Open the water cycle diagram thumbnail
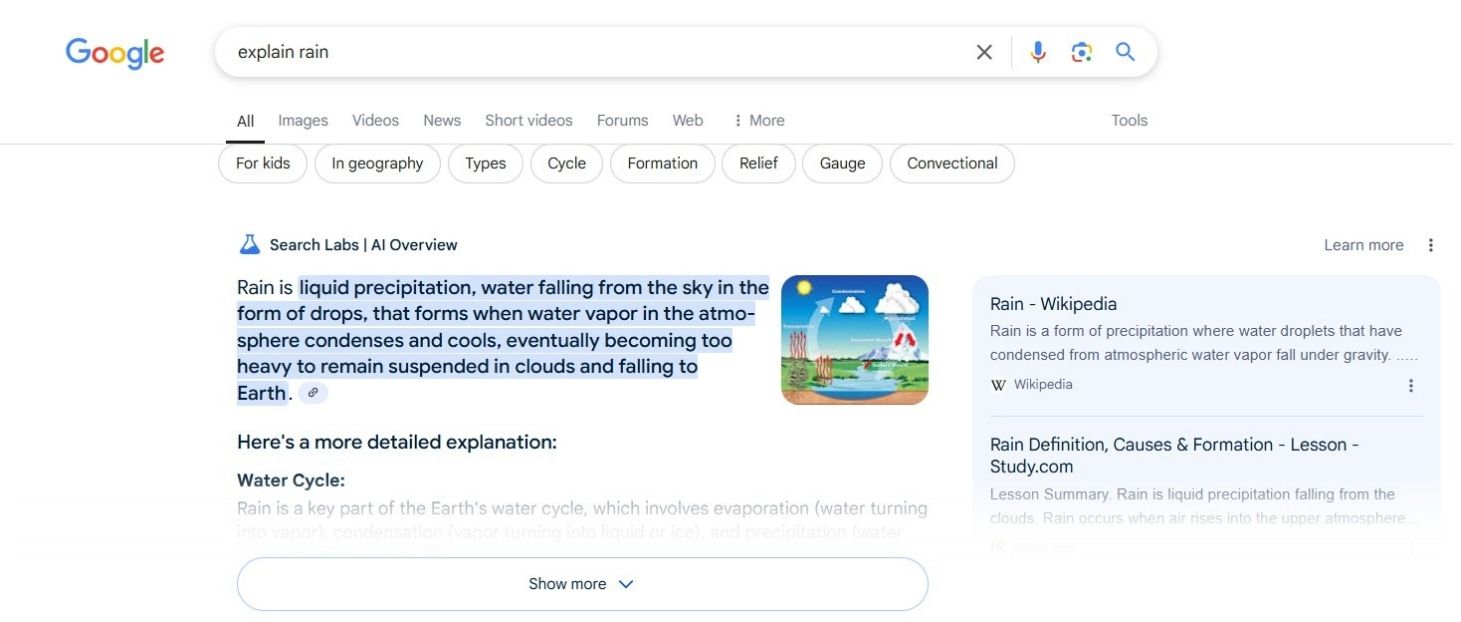Viewport: 1461px width, 622px height. coord(854,340)
